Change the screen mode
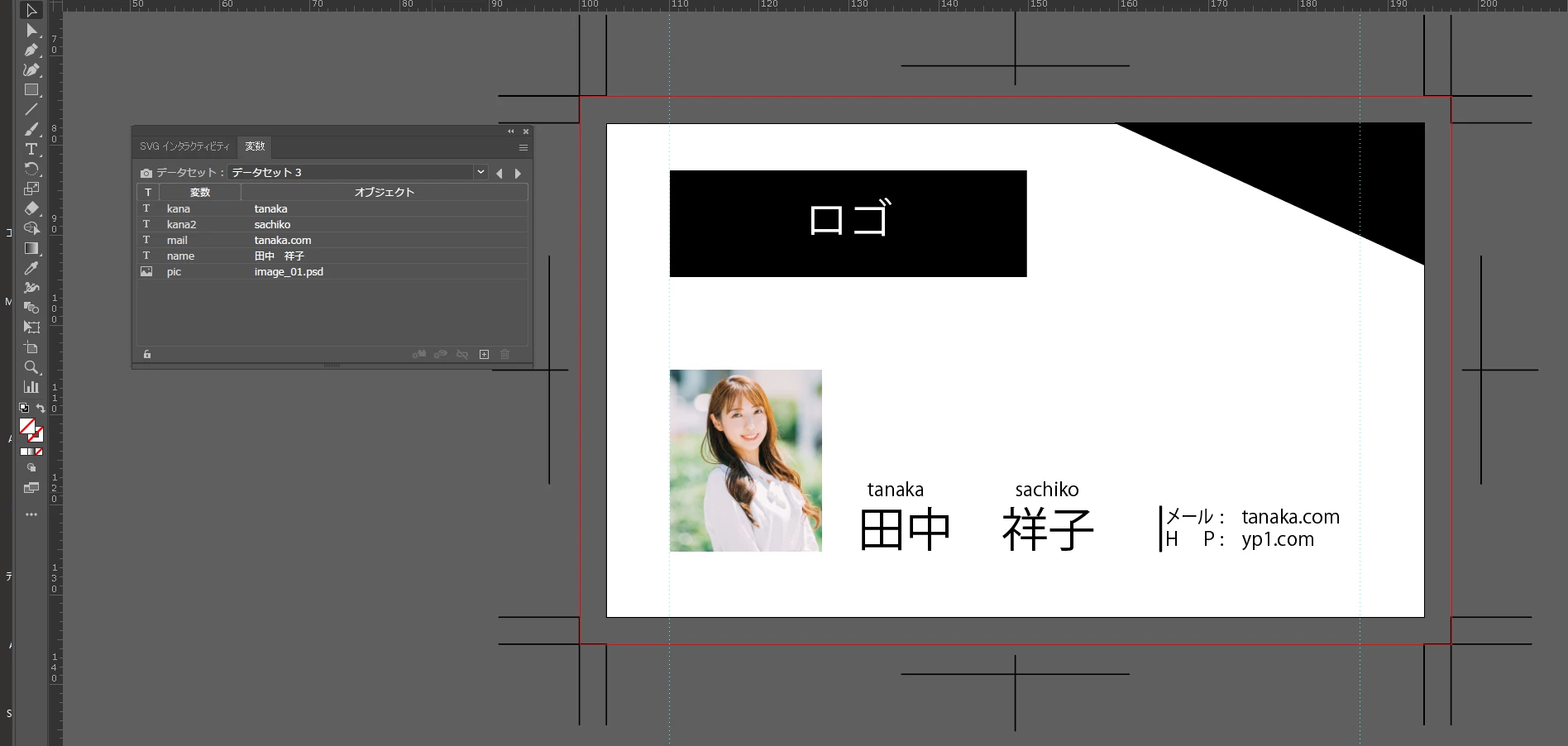This screenshot has width=1568, height=746. [x=31, y=488]
